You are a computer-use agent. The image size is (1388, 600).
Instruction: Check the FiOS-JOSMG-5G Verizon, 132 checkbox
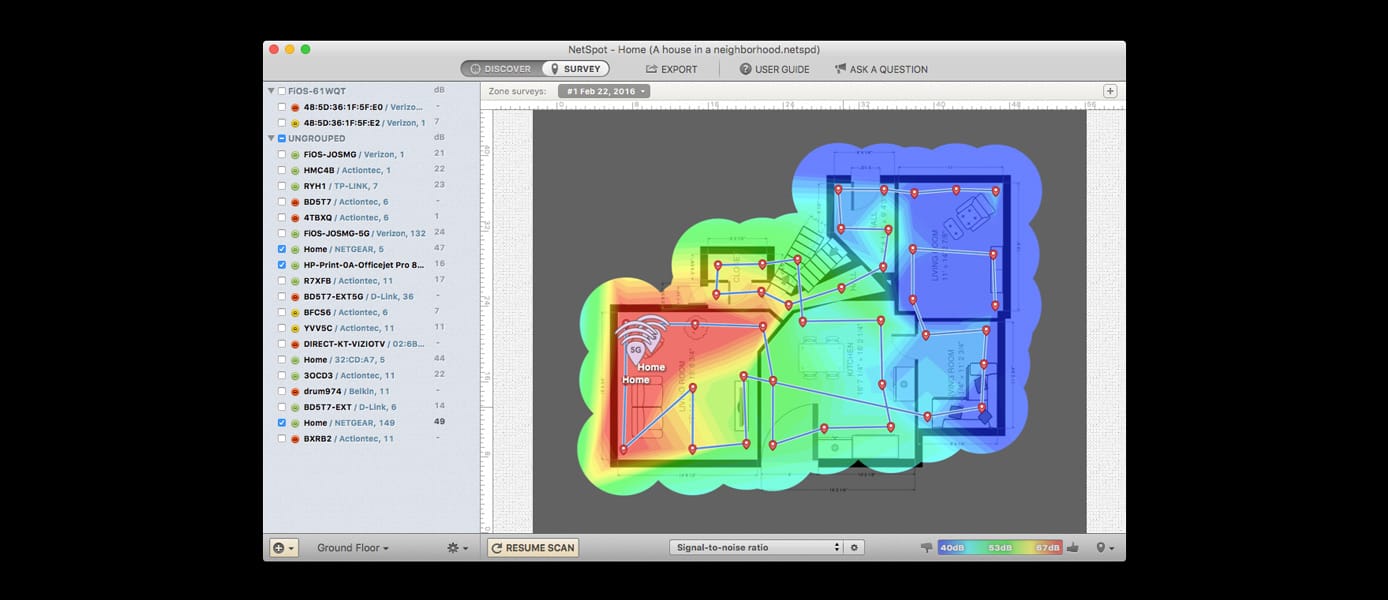point(282,234)
